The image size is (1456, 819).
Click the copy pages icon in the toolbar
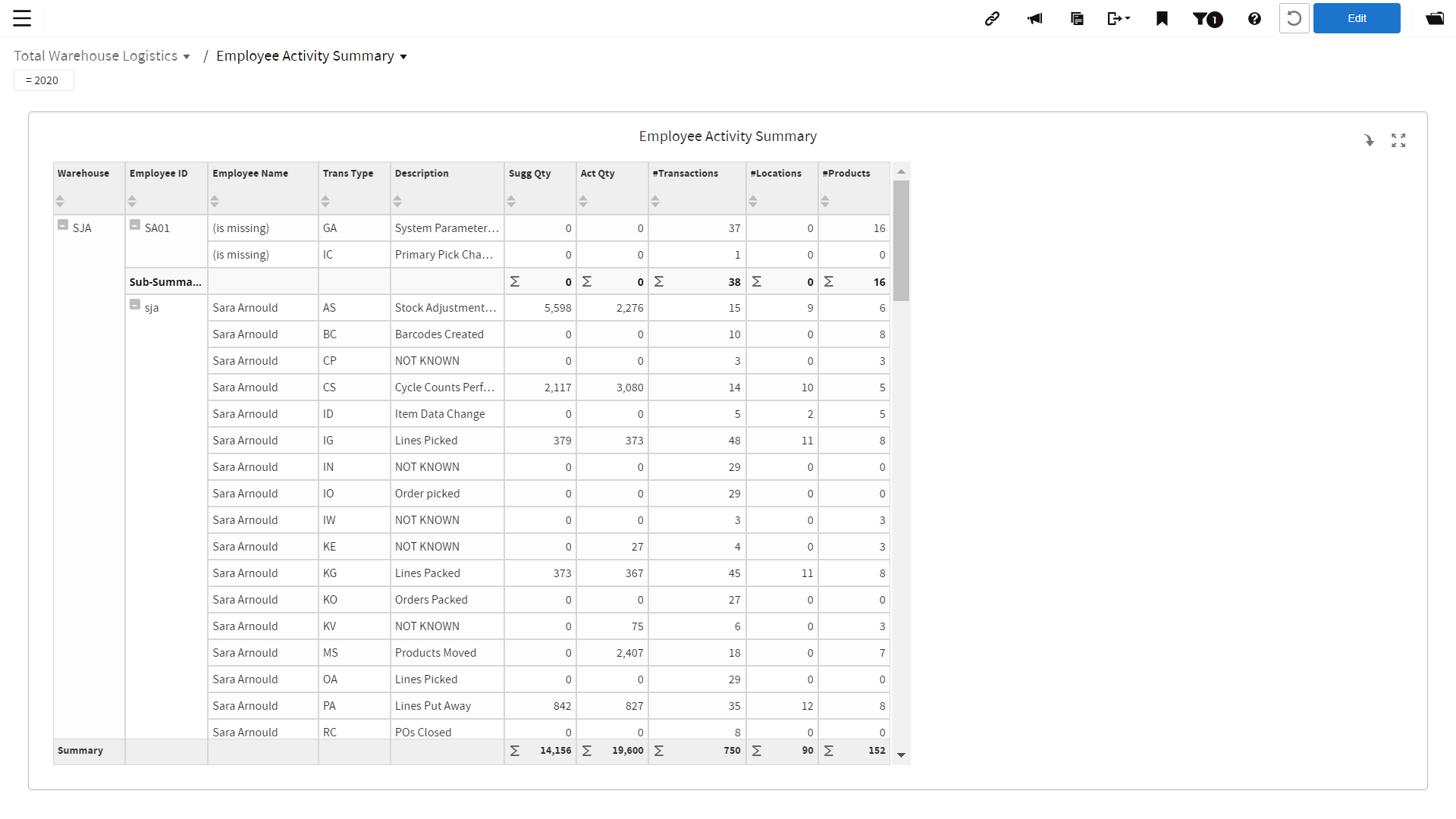(1077, 18)
